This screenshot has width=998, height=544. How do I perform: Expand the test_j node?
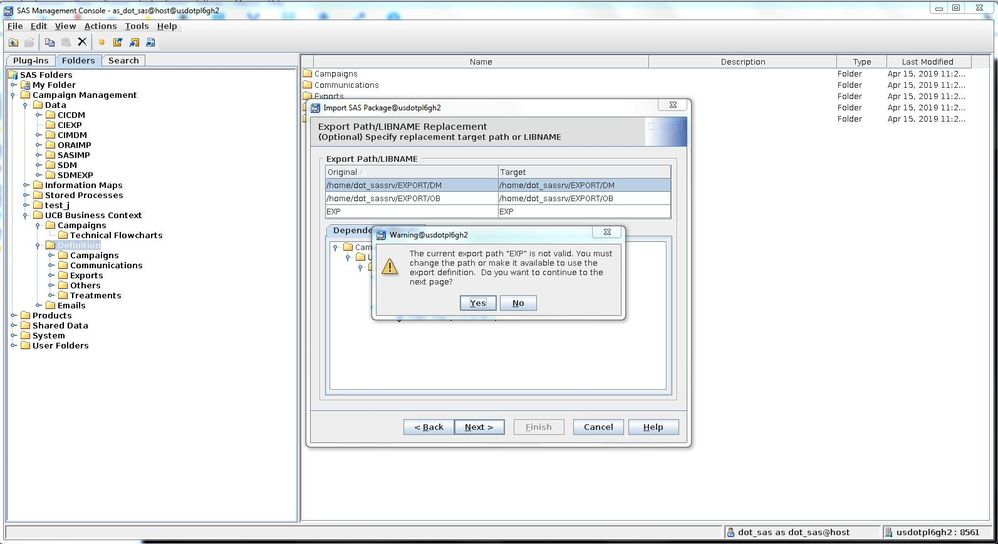[x=25, y=206]
